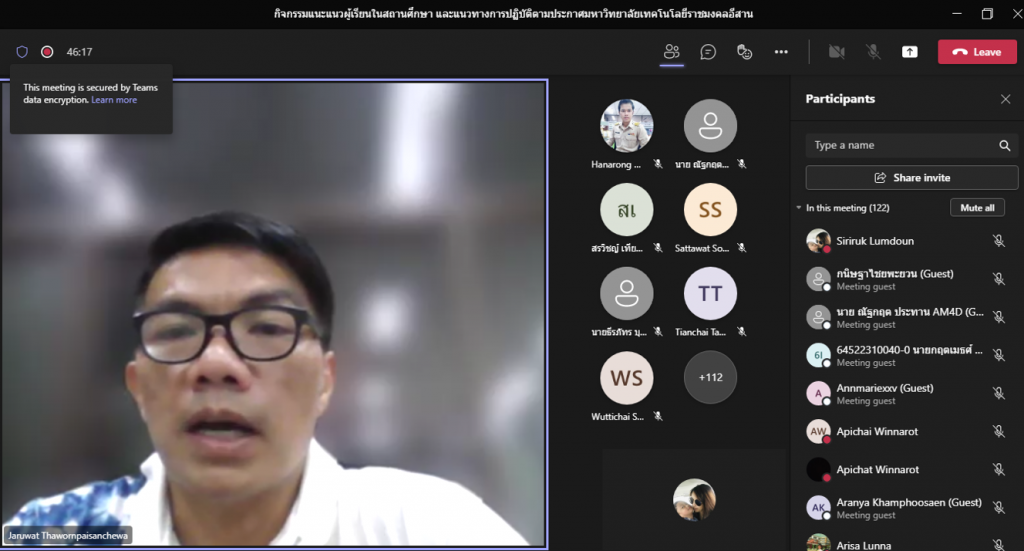Expand the +112 more participants tile
The image size is (1024, 551).
point(710,377)
